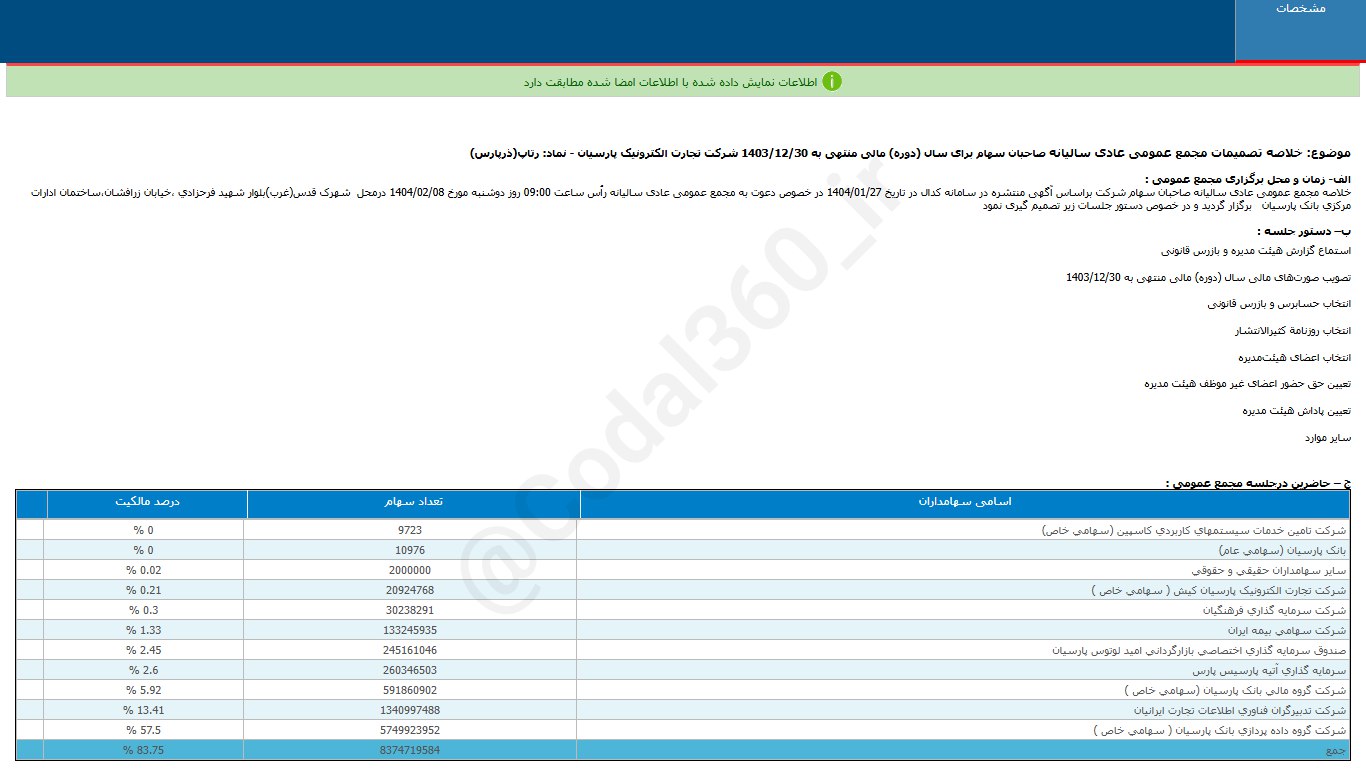Select the جمع total row label
The width and height of the screenshot is (1366, 768).
(x=1335, y=750)
